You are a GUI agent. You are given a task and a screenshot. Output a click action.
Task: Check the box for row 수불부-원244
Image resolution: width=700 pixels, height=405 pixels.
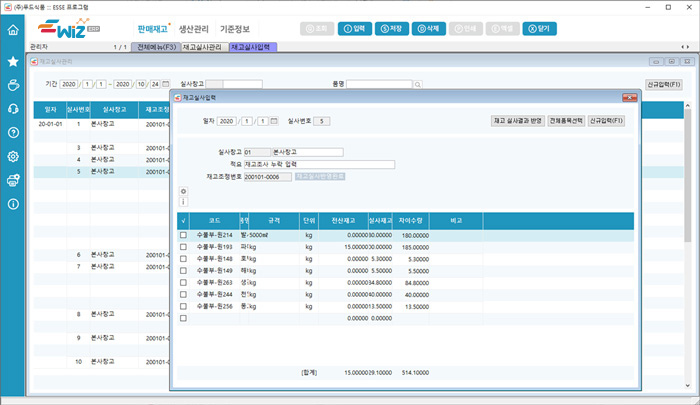tap(183, 295)
